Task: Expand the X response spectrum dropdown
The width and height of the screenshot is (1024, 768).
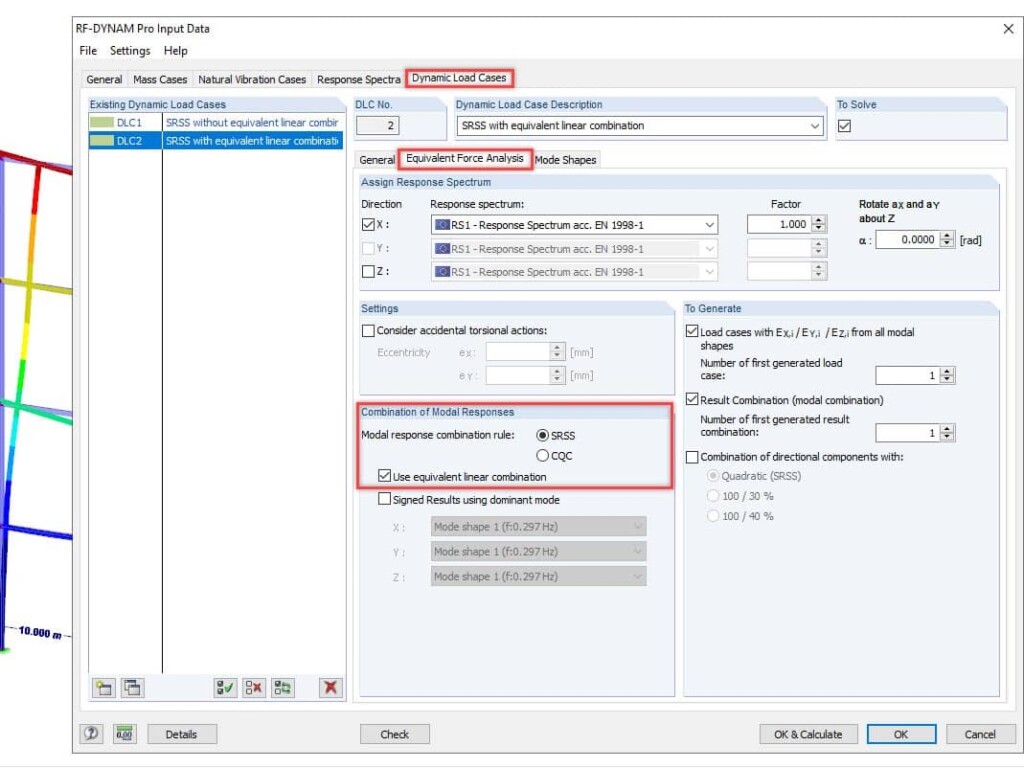Action: [709, 225]
